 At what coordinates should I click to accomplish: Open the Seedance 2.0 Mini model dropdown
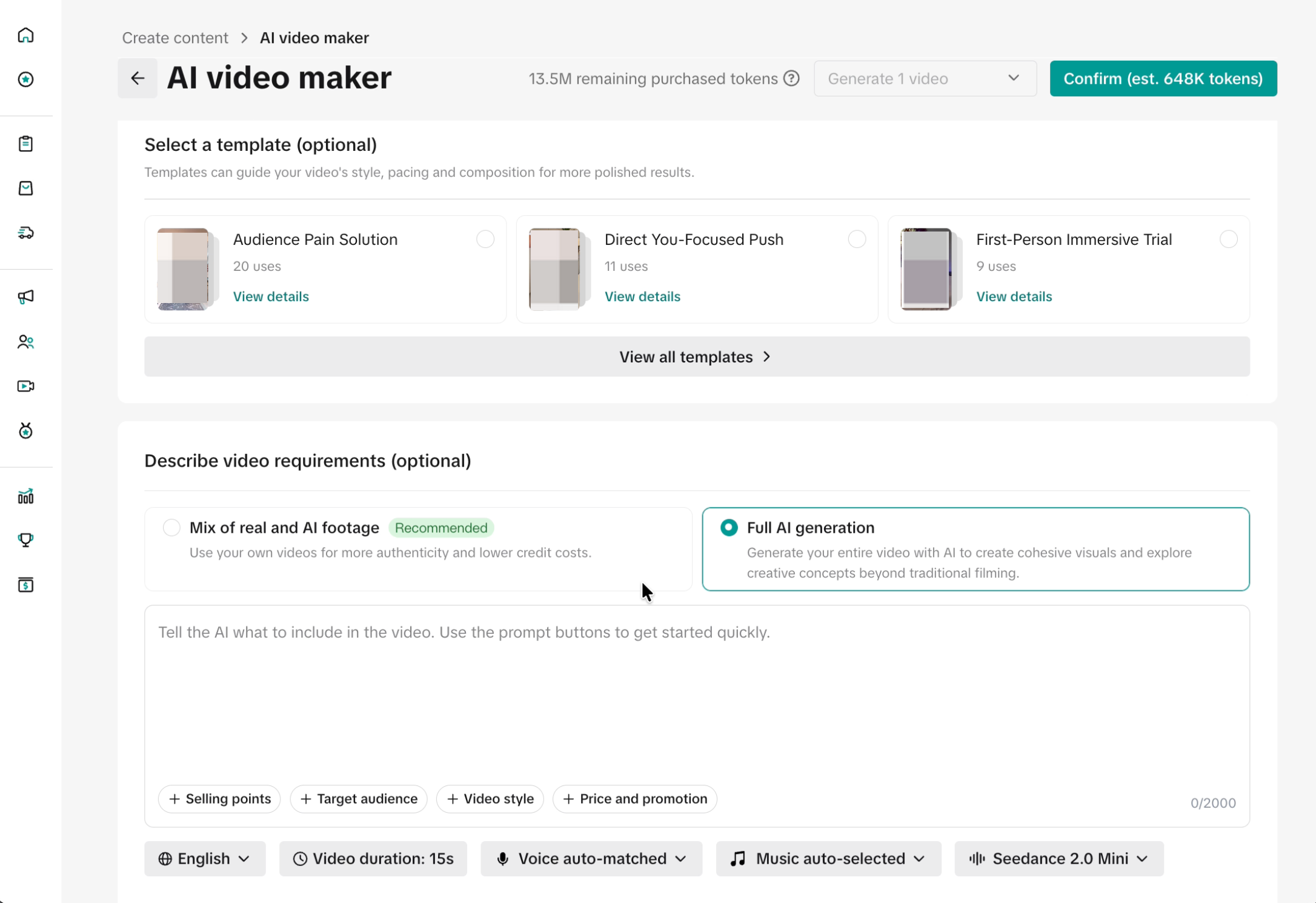(1058, 859)
